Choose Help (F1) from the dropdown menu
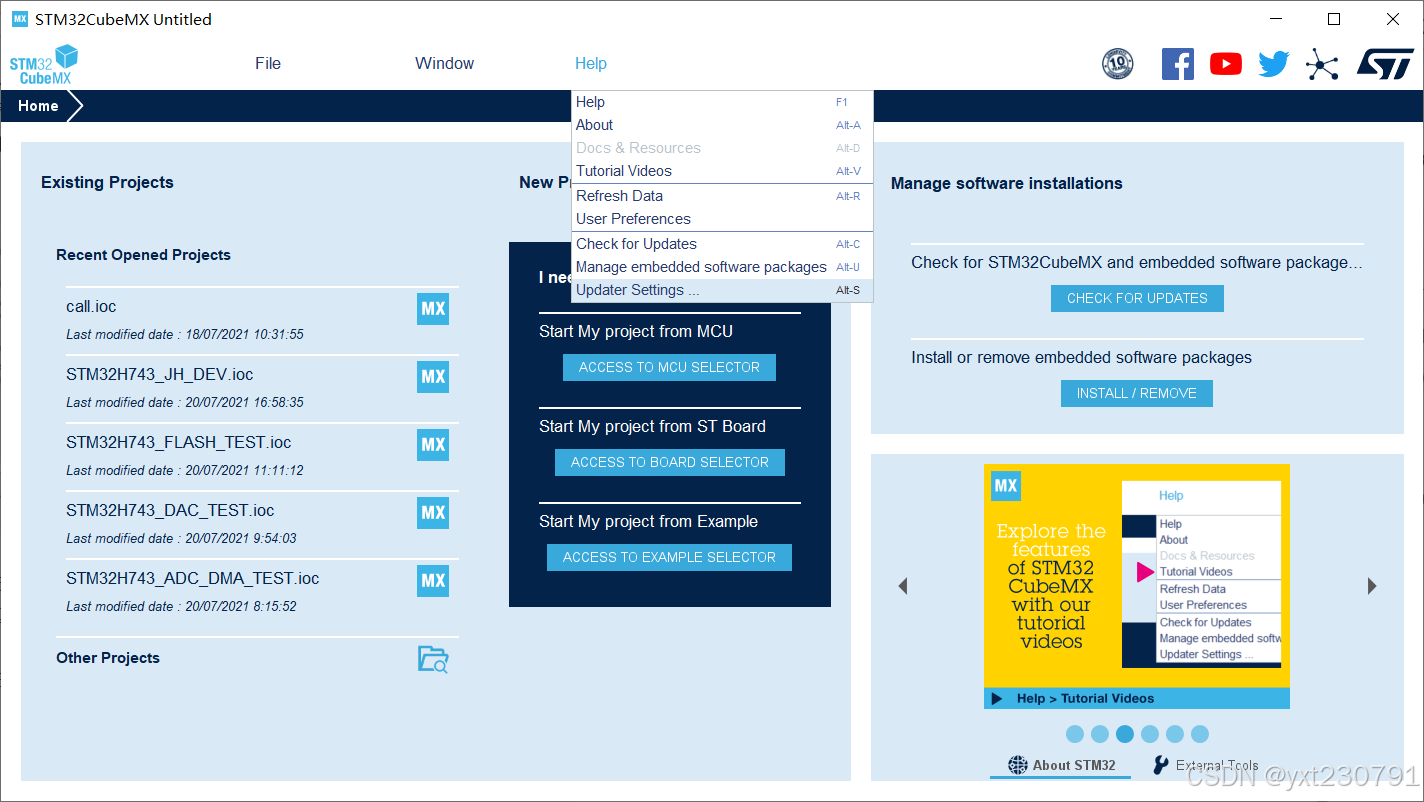The height and width of the screenshot is (802, 1424). point(722,102)
